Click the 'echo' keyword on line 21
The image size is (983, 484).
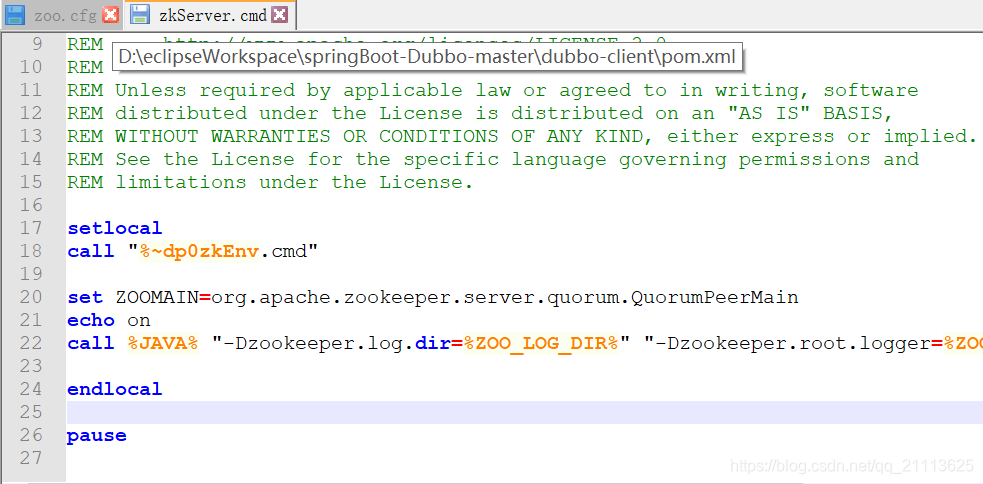point(91,320)
